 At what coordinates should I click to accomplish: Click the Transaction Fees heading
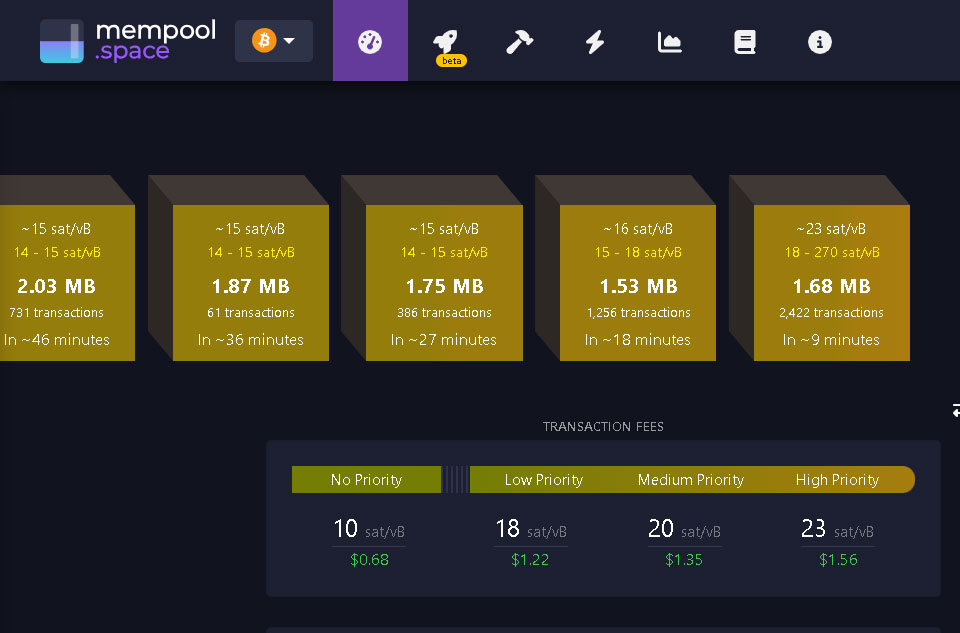click(603, 427)
